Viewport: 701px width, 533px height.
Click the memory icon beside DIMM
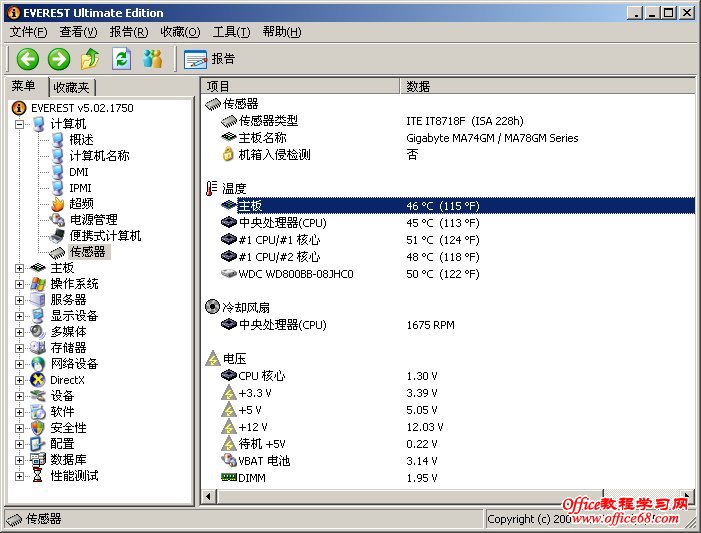(x=229, y=477)
